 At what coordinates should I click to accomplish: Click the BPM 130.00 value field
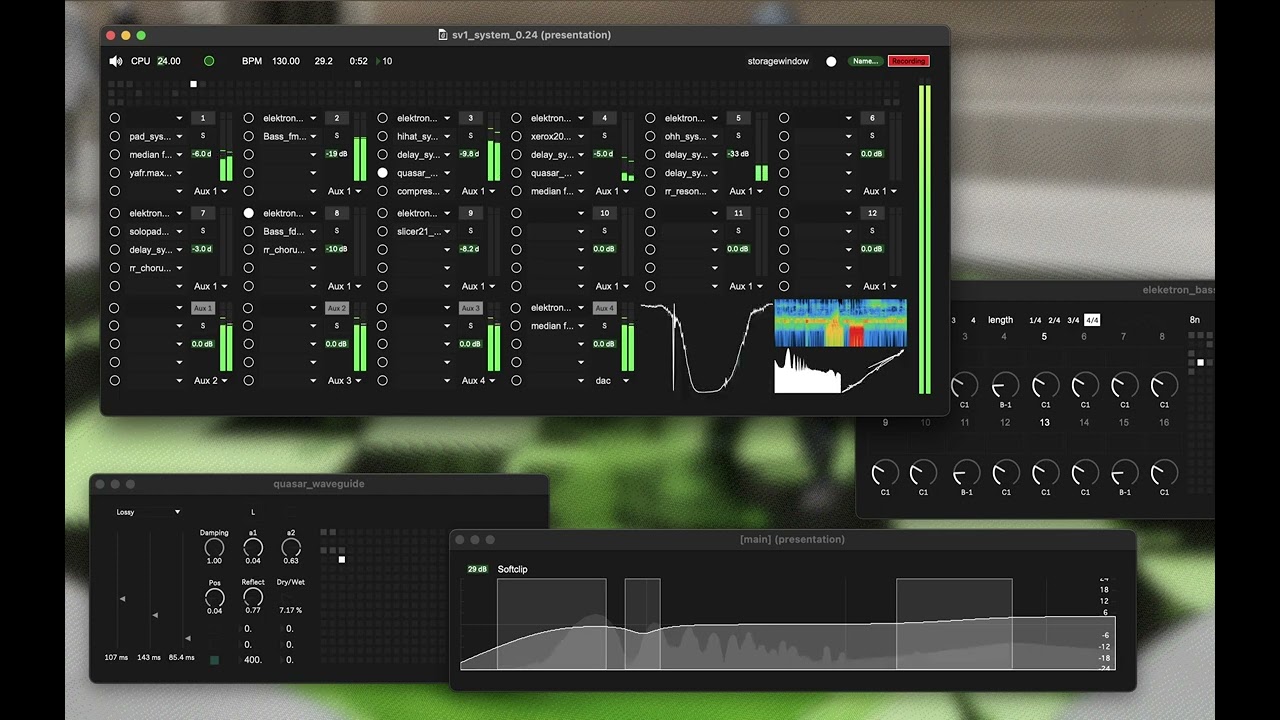[x=285, y=61]
